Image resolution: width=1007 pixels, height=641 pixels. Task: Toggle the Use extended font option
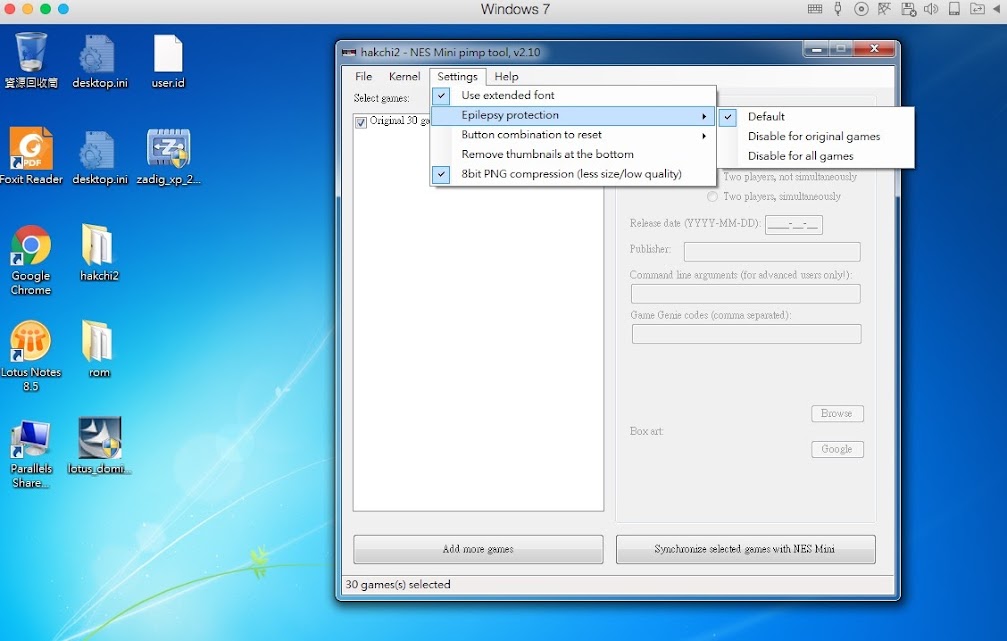[573, 95]
